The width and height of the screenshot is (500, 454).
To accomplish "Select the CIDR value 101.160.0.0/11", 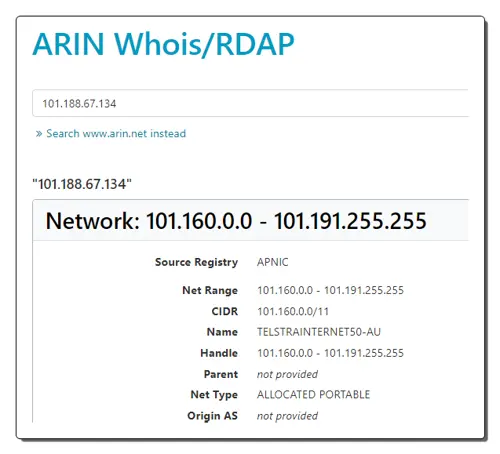I will (293, 311).
